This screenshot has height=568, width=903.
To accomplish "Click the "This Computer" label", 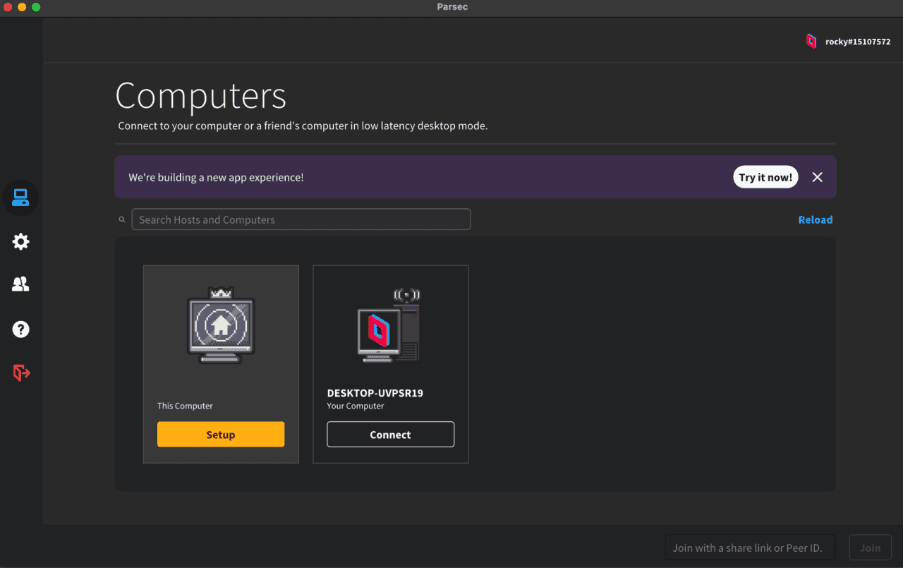I will [x=185, y=406].
